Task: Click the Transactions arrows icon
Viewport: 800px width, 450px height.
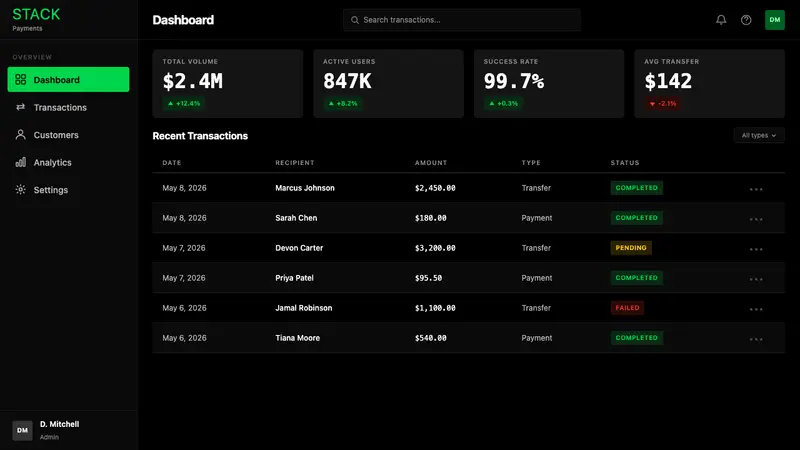Action: pyautogui.click(x=20, y=107)
